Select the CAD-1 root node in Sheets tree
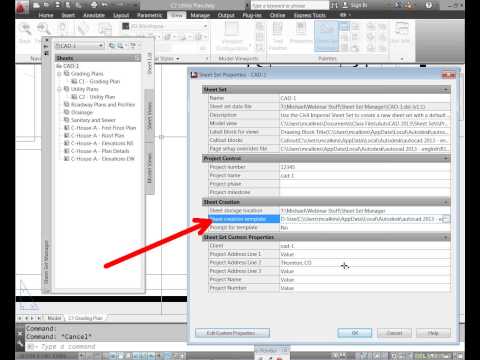The height and width of the screenshot is (360, 480). [x=67, y=66]
